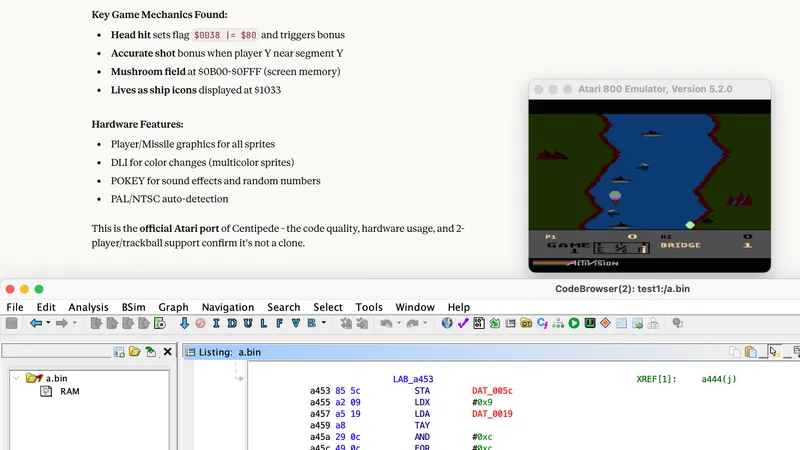Open the Navigation menu

pos(228,307)
